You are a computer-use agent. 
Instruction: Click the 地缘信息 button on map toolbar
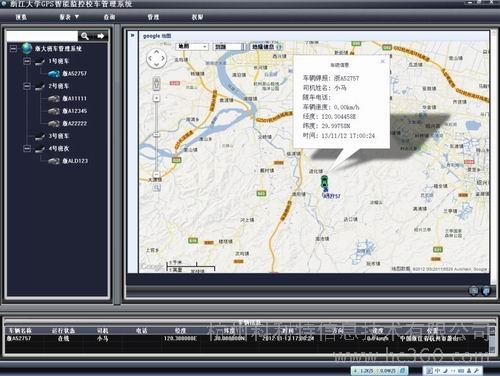coord(266,47)
